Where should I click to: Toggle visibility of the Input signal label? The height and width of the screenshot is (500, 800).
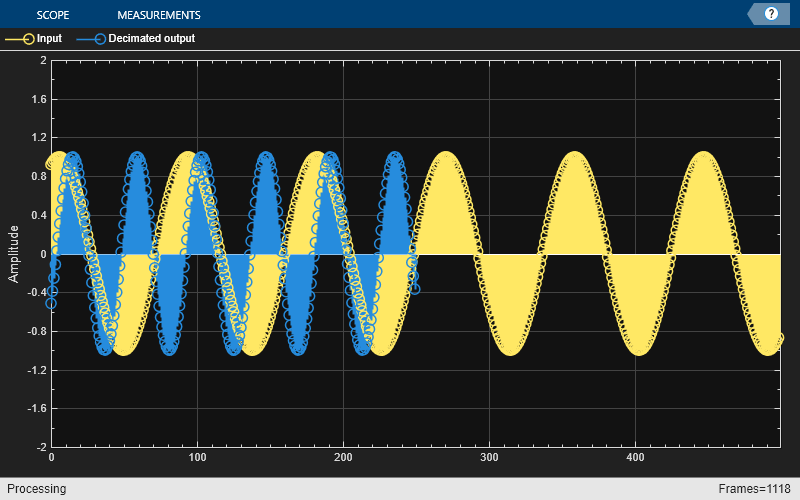(x=49, y=39)
